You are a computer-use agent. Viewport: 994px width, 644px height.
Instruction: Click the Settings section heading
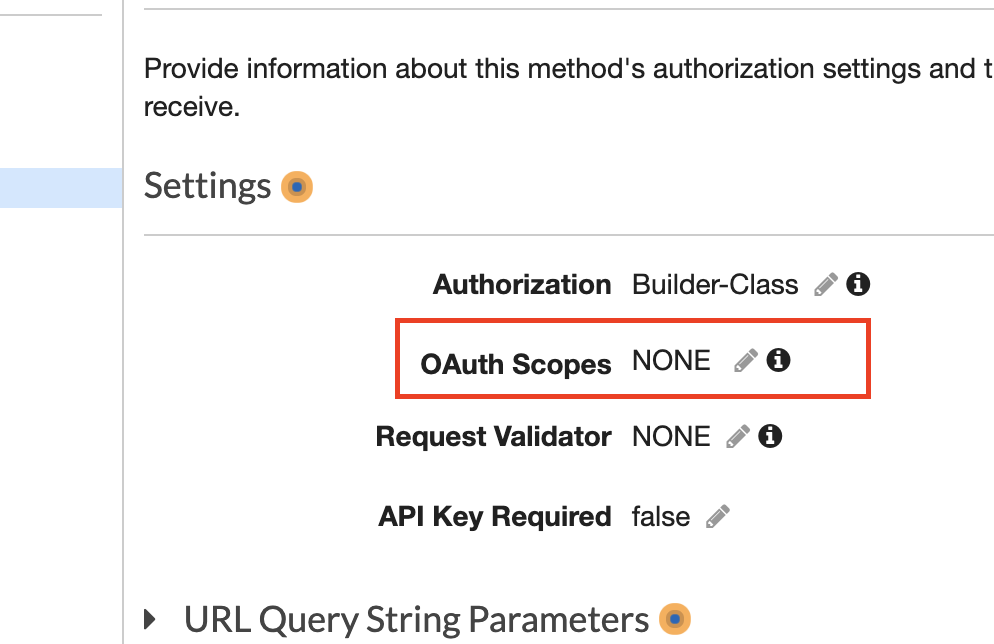207,186
